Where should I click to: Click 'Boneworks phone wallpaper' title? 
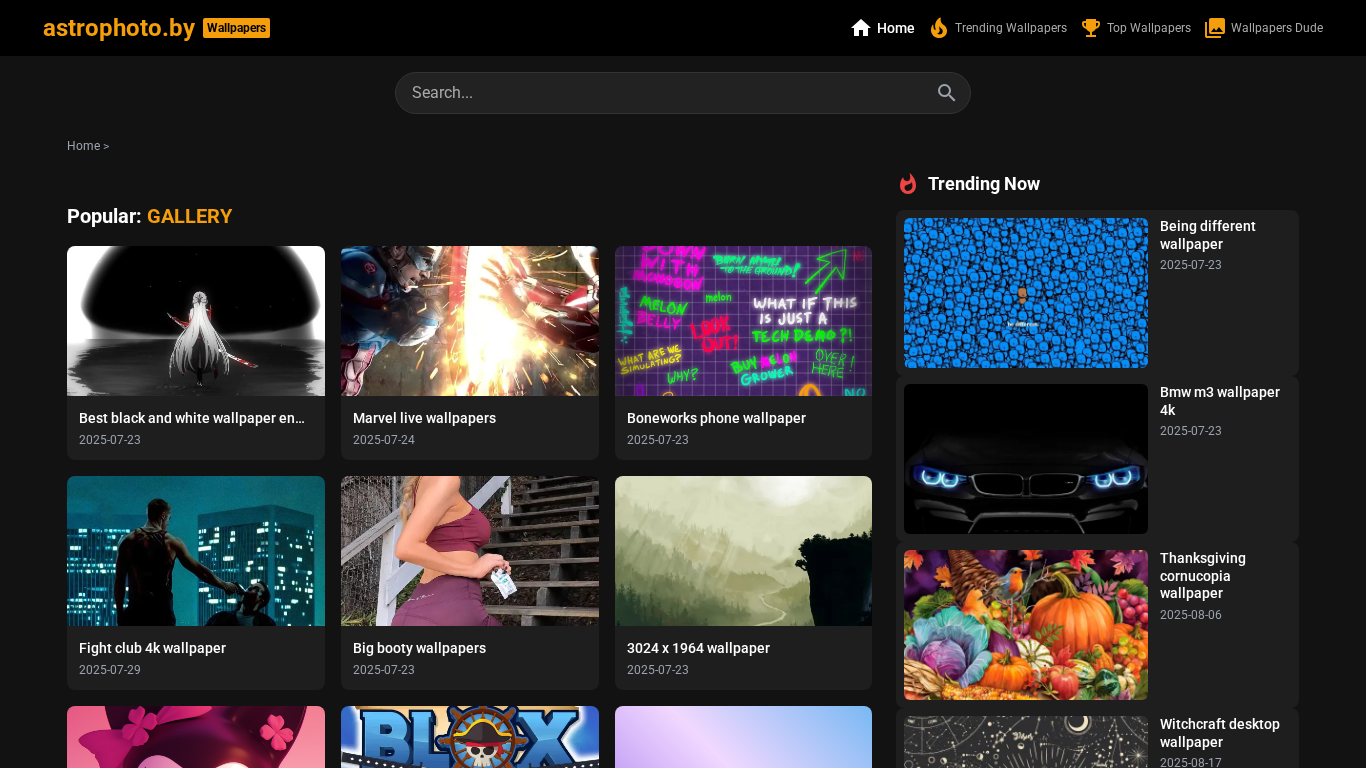coord(716,418)
